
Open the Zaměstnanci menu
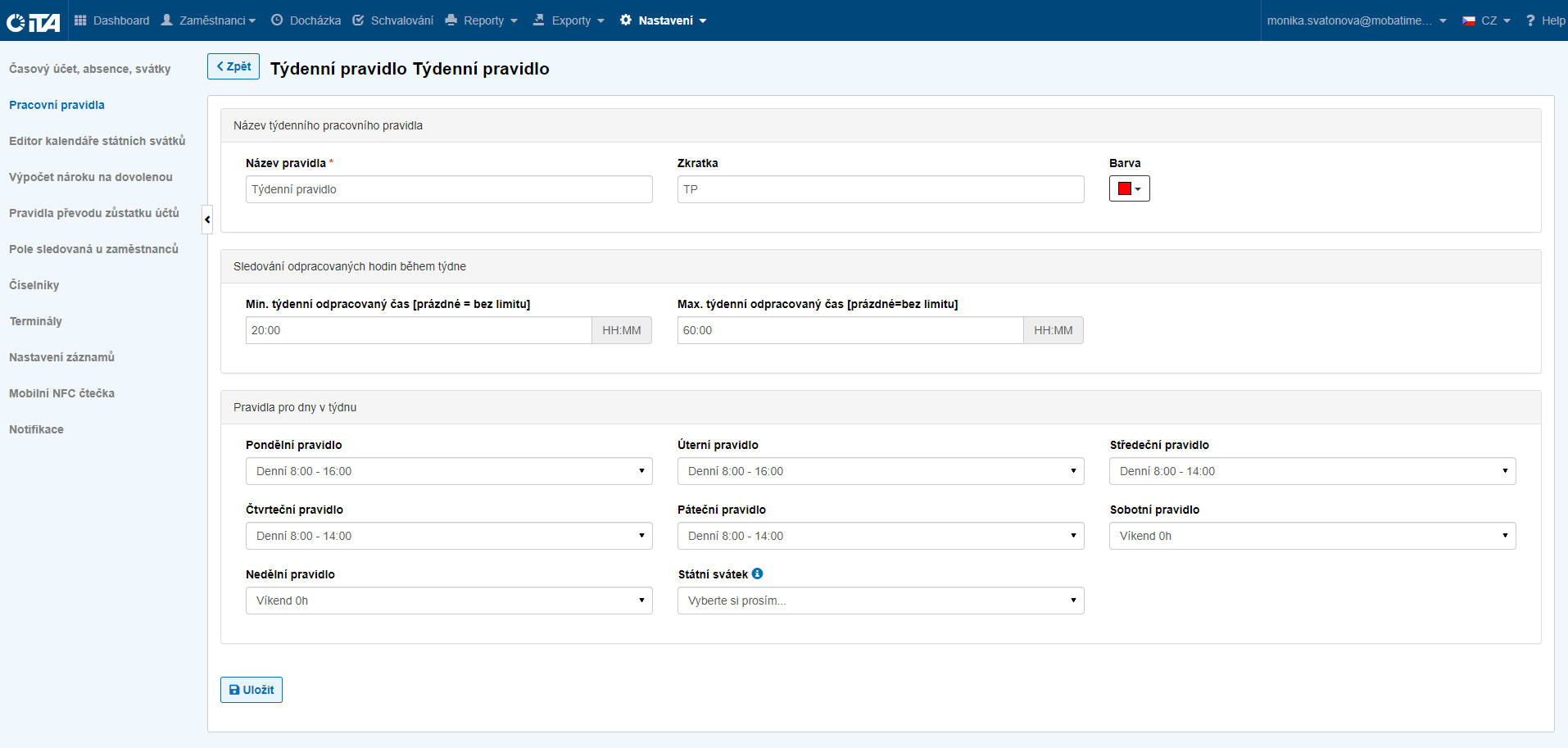pos(209,20)
